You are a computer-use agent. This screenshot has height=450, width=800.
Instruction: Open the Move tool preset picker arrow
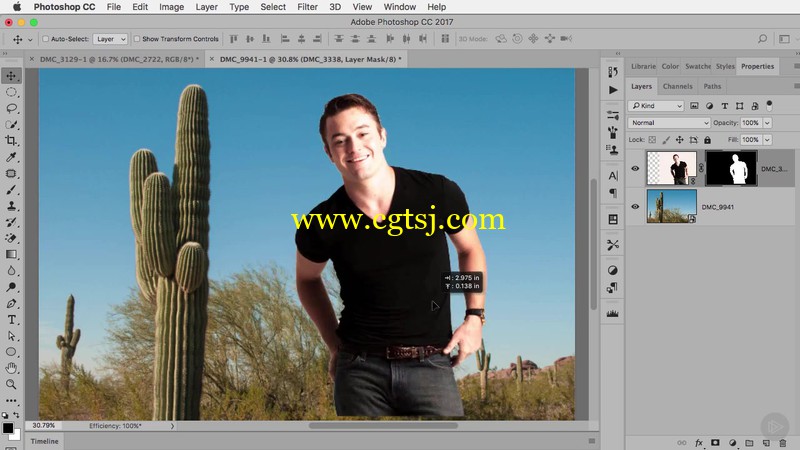click(30, 39)
